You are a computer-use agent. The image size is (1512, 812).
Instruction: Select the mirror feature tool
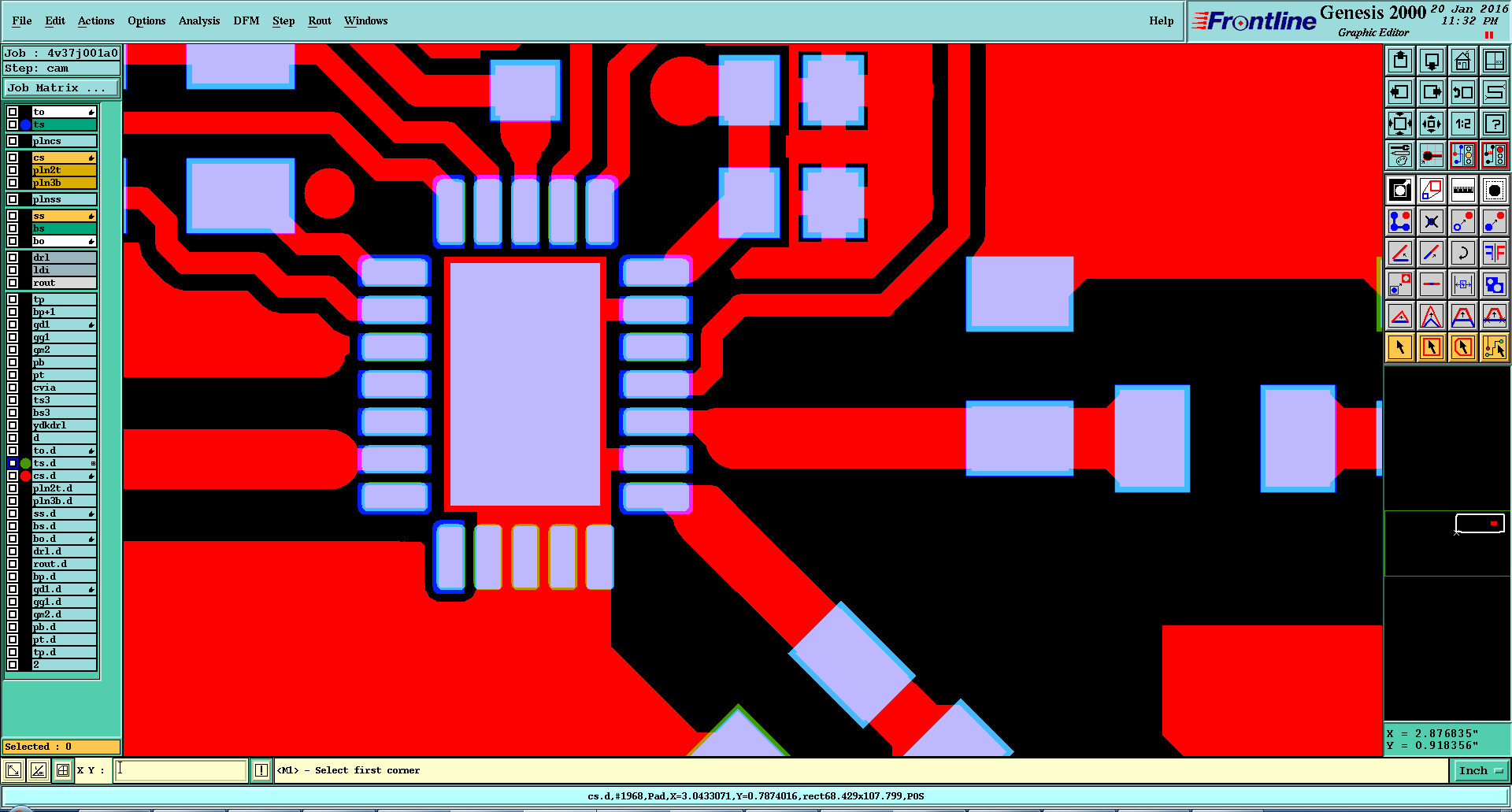[x=1494, y=253]
